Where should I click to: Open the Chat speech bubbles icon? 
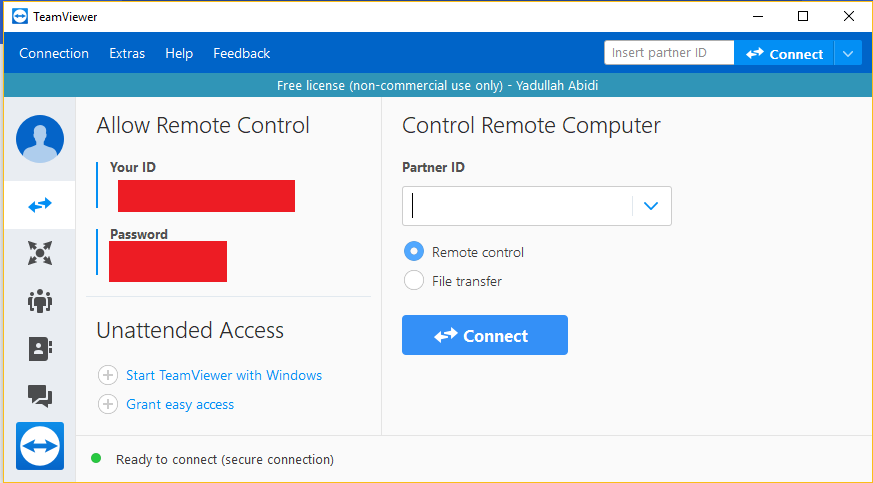[x=40, y=396]
